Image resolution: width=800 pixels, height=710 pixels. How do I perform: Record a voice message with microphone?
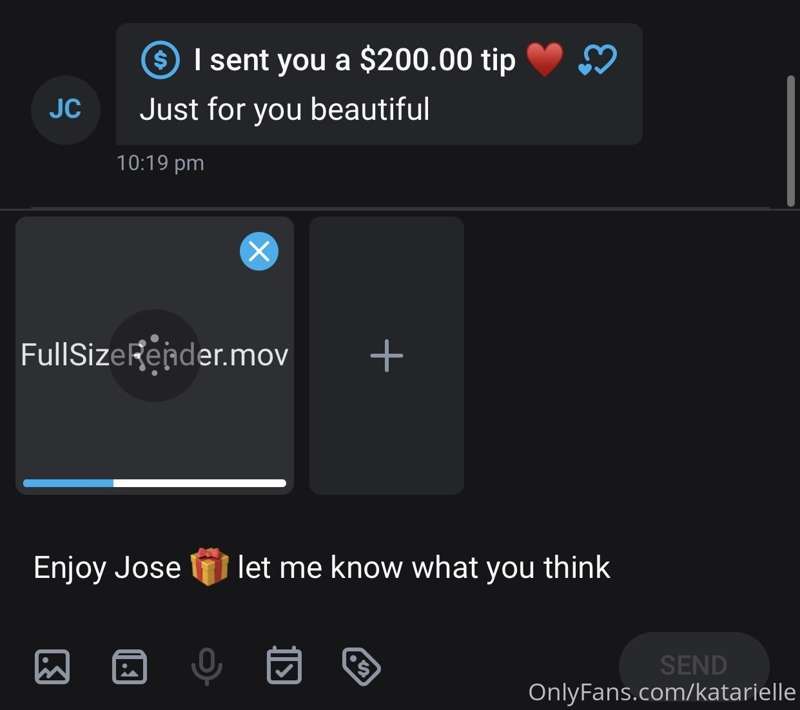click(207, 667)
